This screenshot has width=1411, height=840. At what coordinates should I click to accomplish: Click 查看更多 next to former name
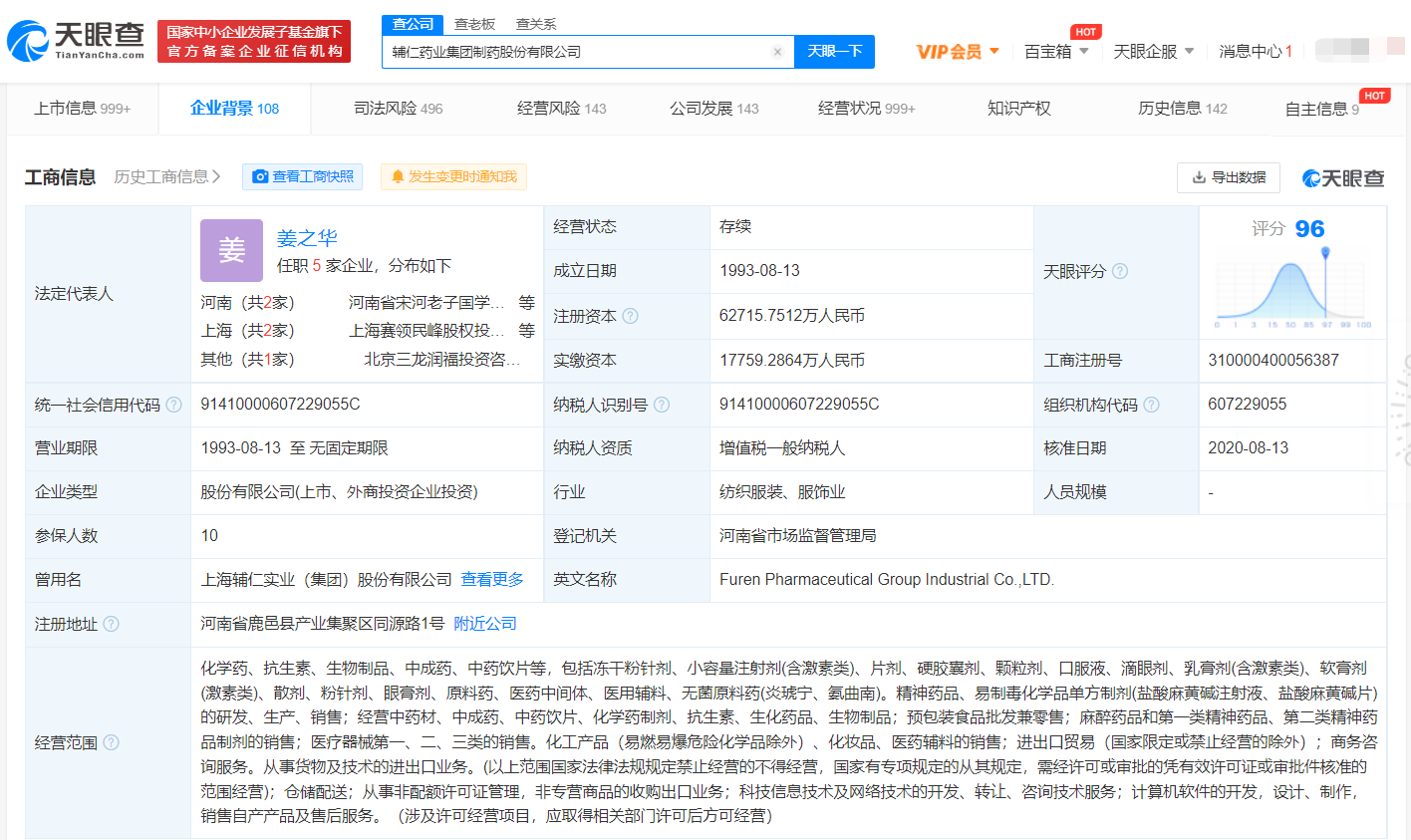click(x=492, y=579)
